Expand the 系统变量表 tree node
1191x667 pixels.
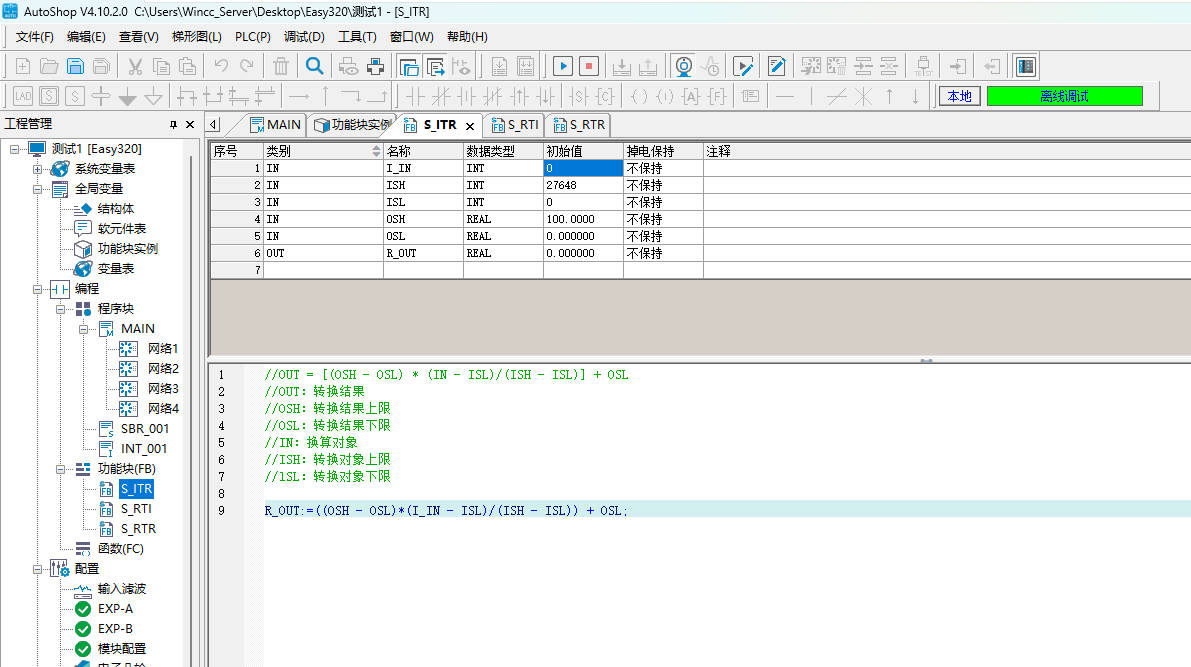click(38, 169)
